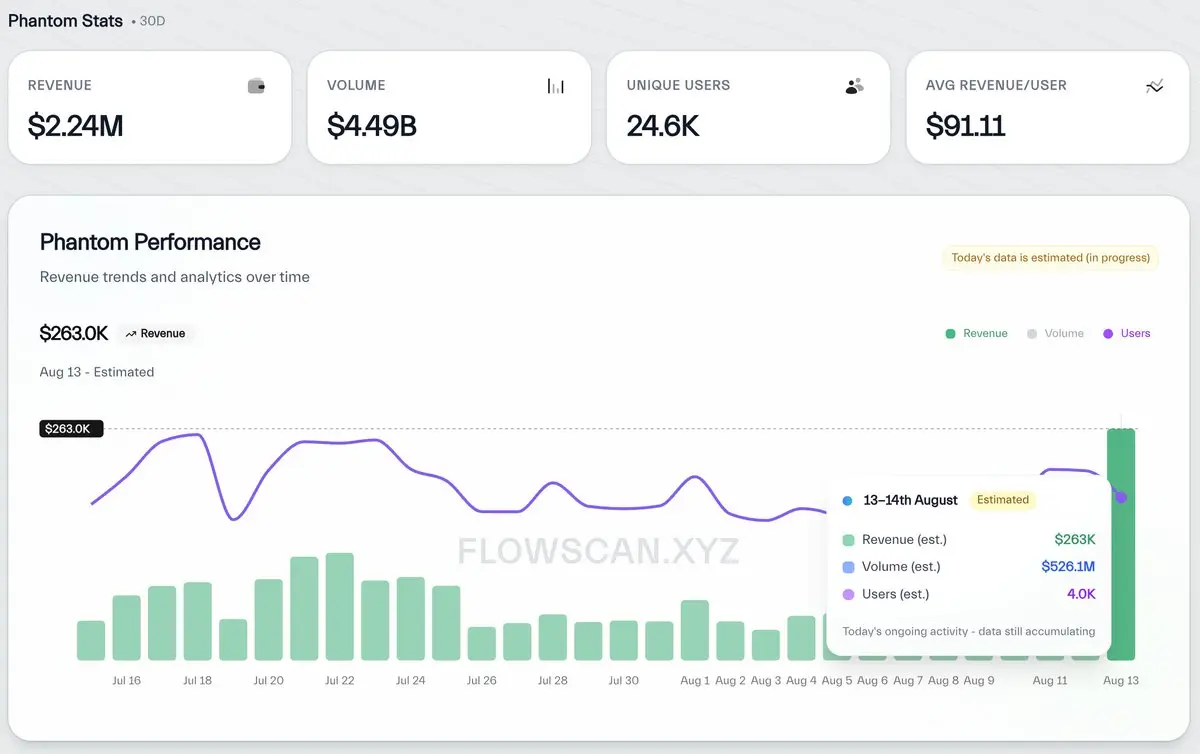Click the $263.0K y-axis value label
This screenshot has width=1200, height=754.
(71, 429)
